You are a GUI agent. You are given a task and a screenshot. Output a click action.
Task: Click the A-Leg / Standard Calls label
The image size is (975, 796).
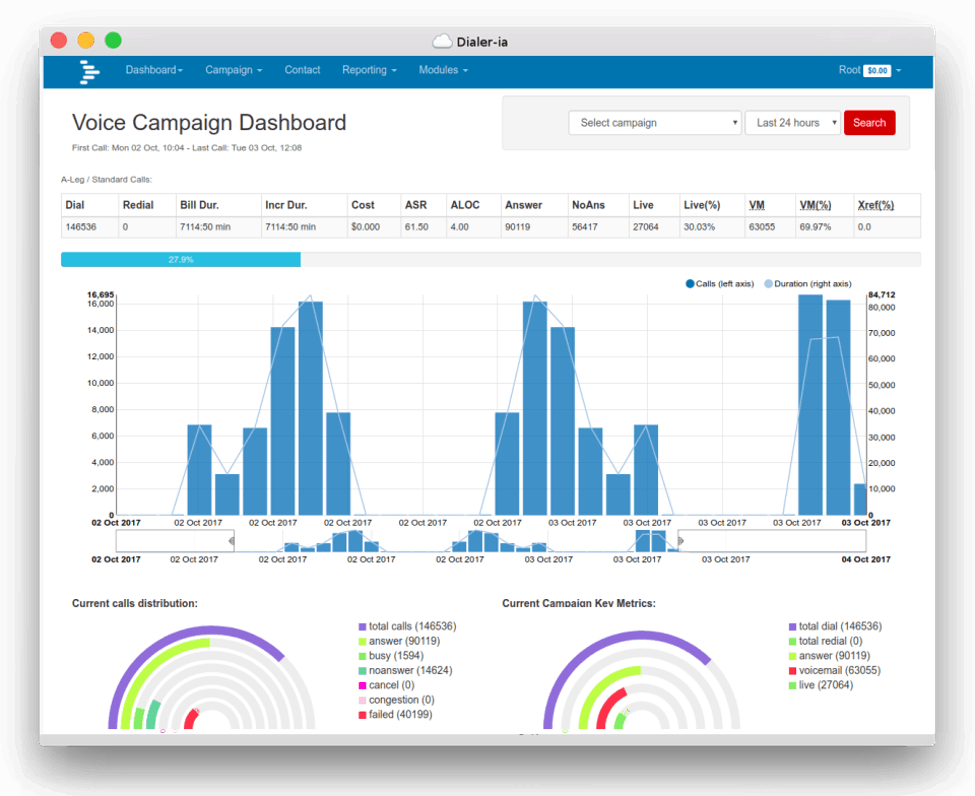(x=106, y=180)
